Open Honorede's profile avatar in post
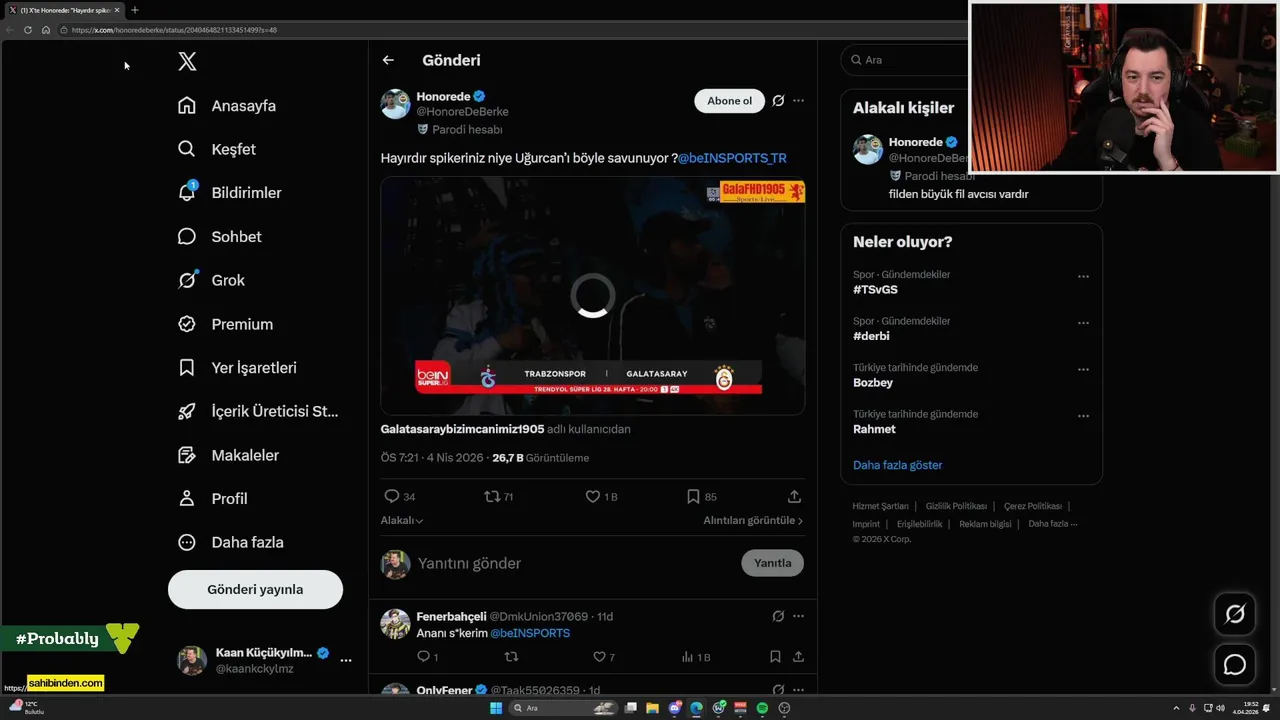 [396, 104]
